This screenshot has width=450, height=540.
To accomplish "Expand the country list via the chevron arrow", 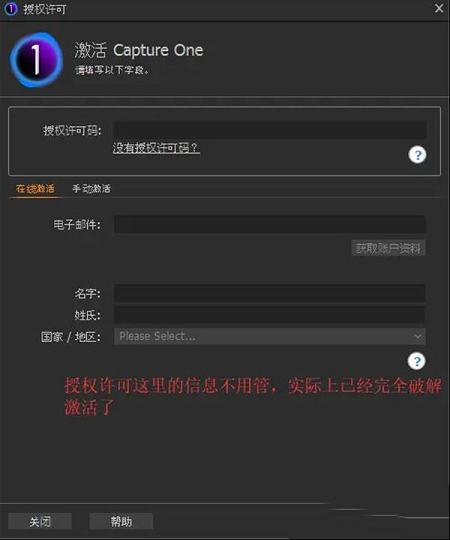I will click(418, 336).
